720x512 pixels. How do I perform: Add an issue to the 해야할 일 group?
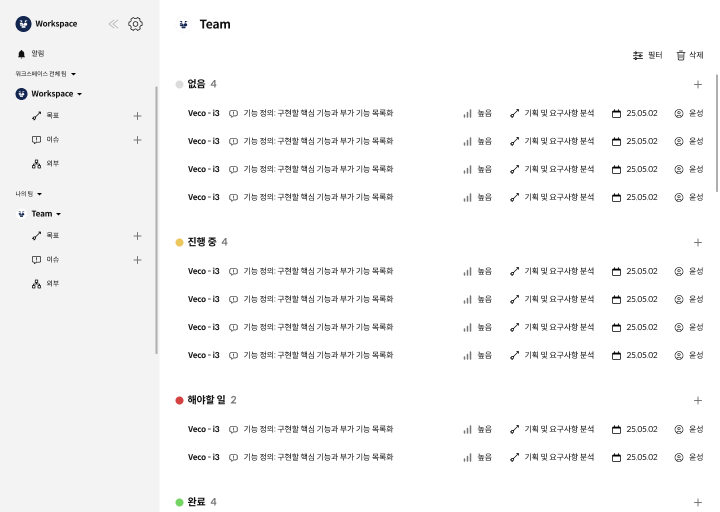pos(698,400)
